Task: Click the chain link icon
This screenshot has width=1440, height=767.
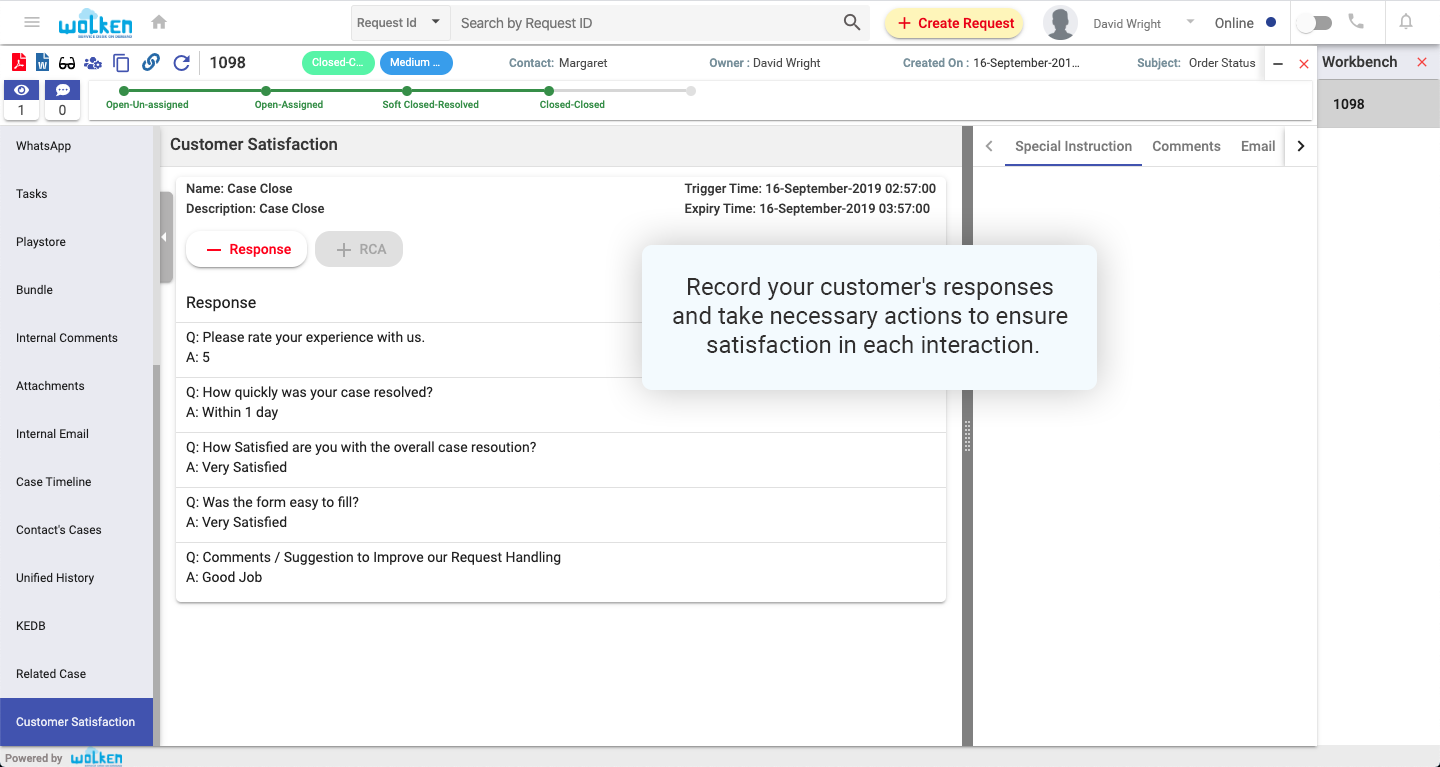Action: coord(151,63)
